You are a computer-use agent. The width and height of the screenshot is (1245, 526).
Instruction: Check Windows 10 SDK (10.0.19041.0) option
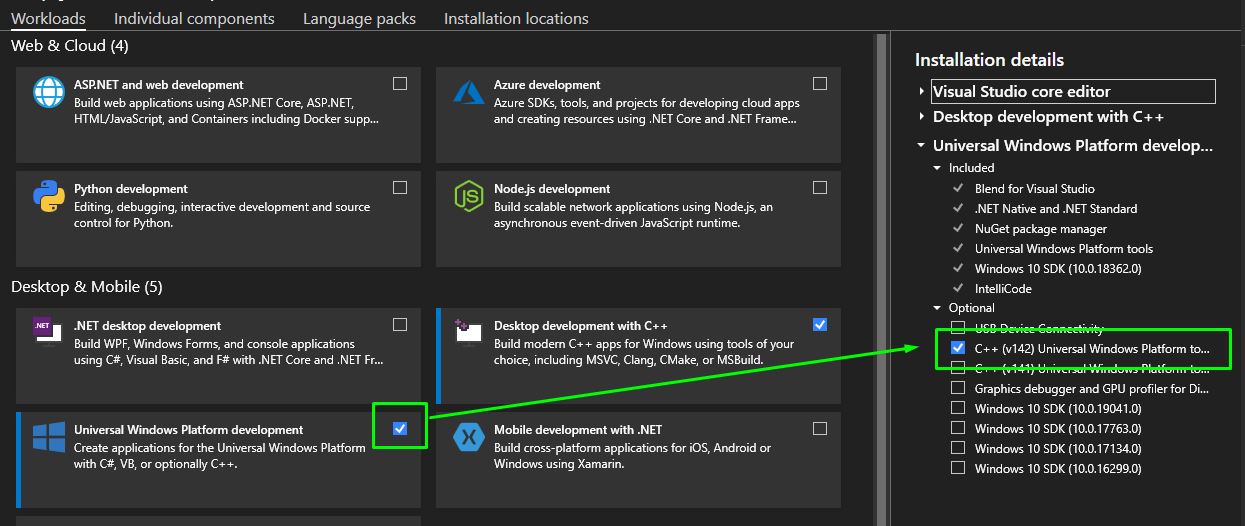(x=958, y=408)
